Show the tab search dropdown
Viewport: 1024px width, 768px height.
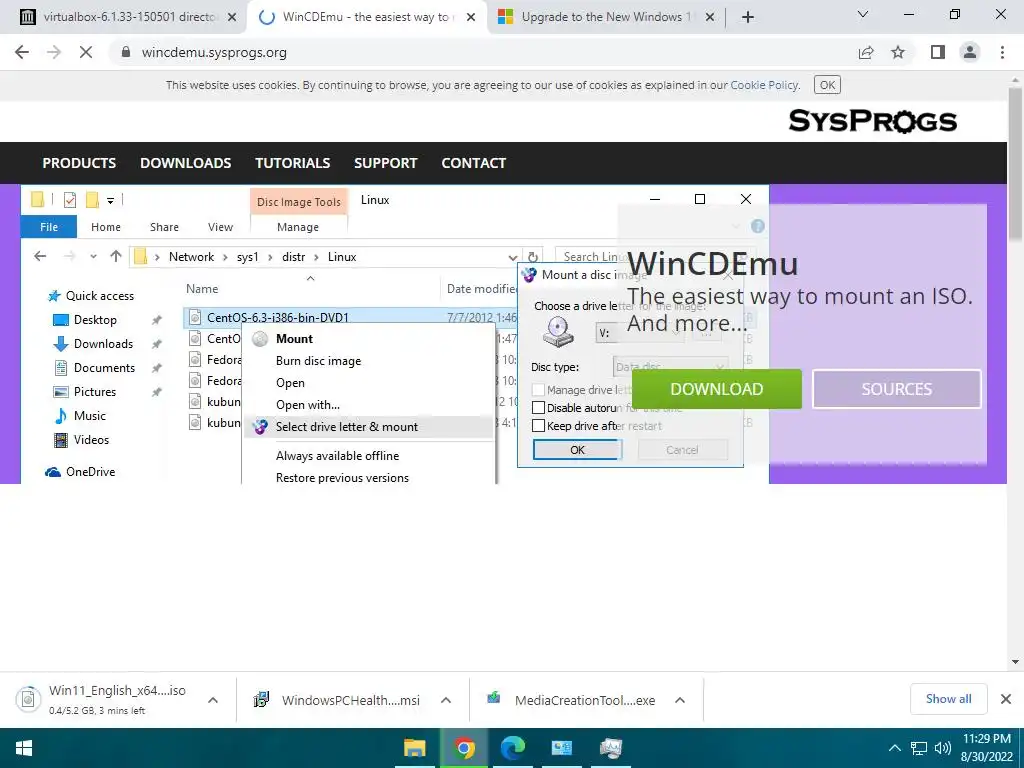click(x=863, y=14)
